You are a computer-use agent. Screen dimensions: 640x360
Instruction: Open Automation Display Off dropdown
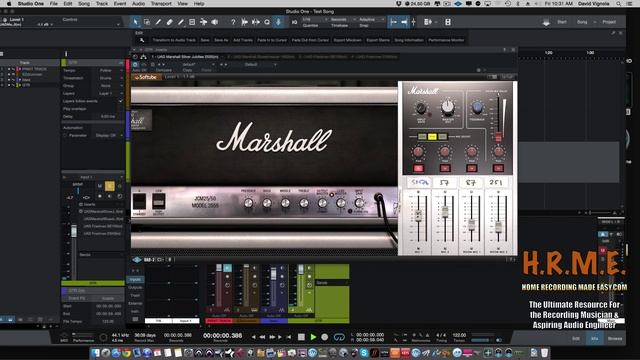click(109, 136)
